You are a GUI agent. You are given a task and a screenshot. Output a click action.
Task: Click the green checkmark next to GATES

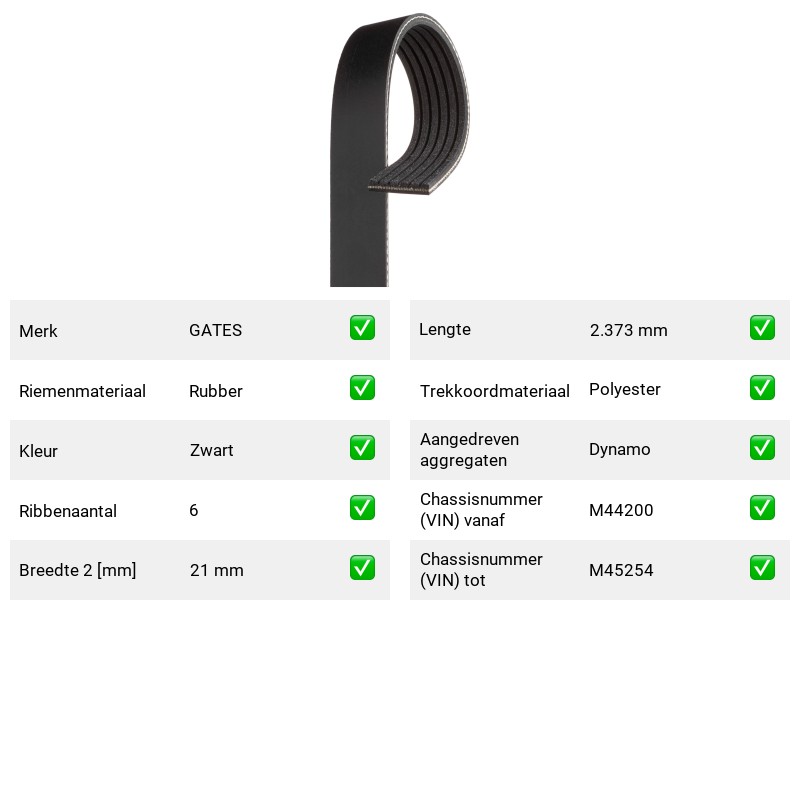(362, 328)
